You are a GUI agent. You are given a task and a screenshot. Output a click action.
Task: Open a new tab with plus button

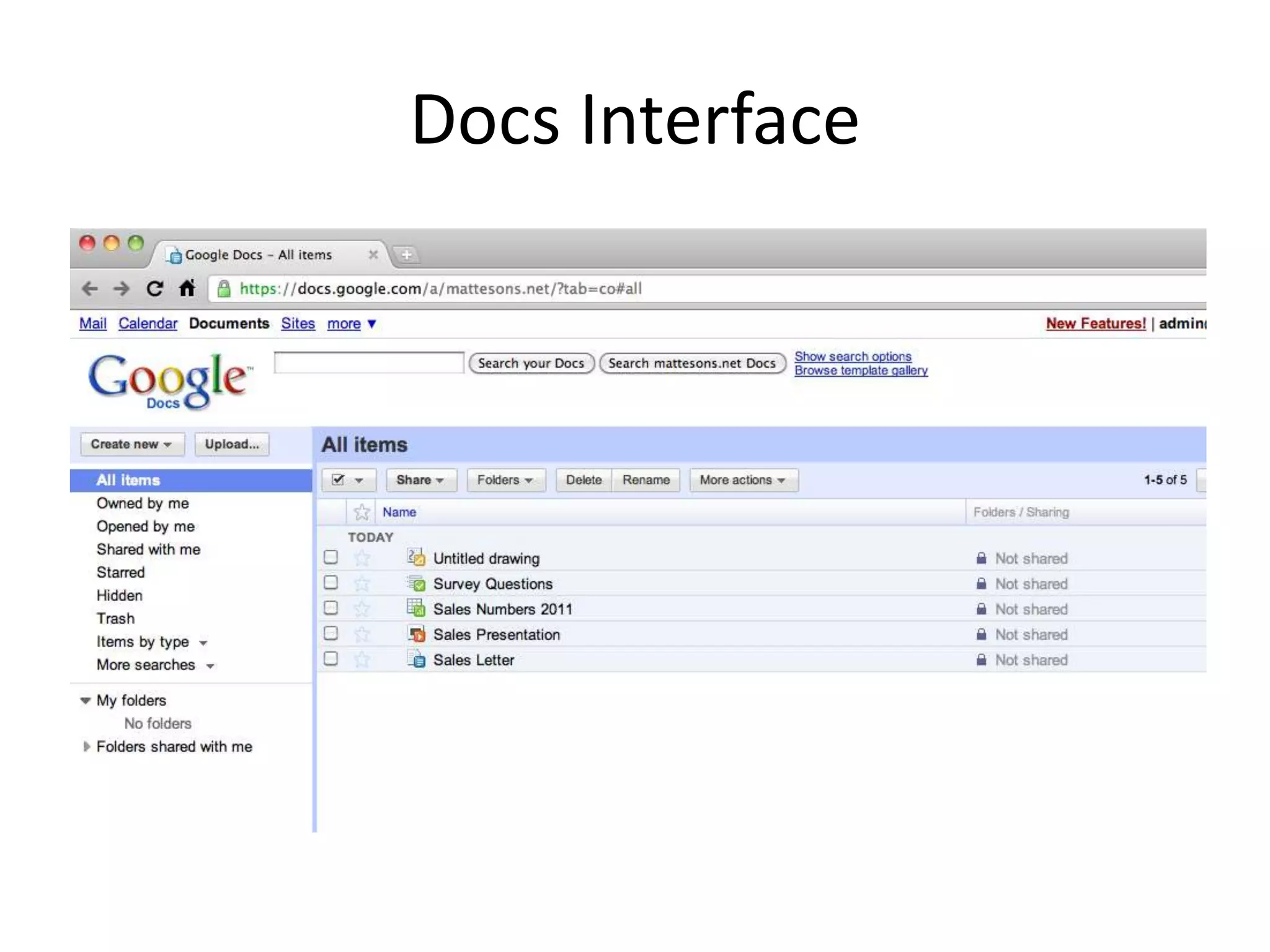click(407, 254)
